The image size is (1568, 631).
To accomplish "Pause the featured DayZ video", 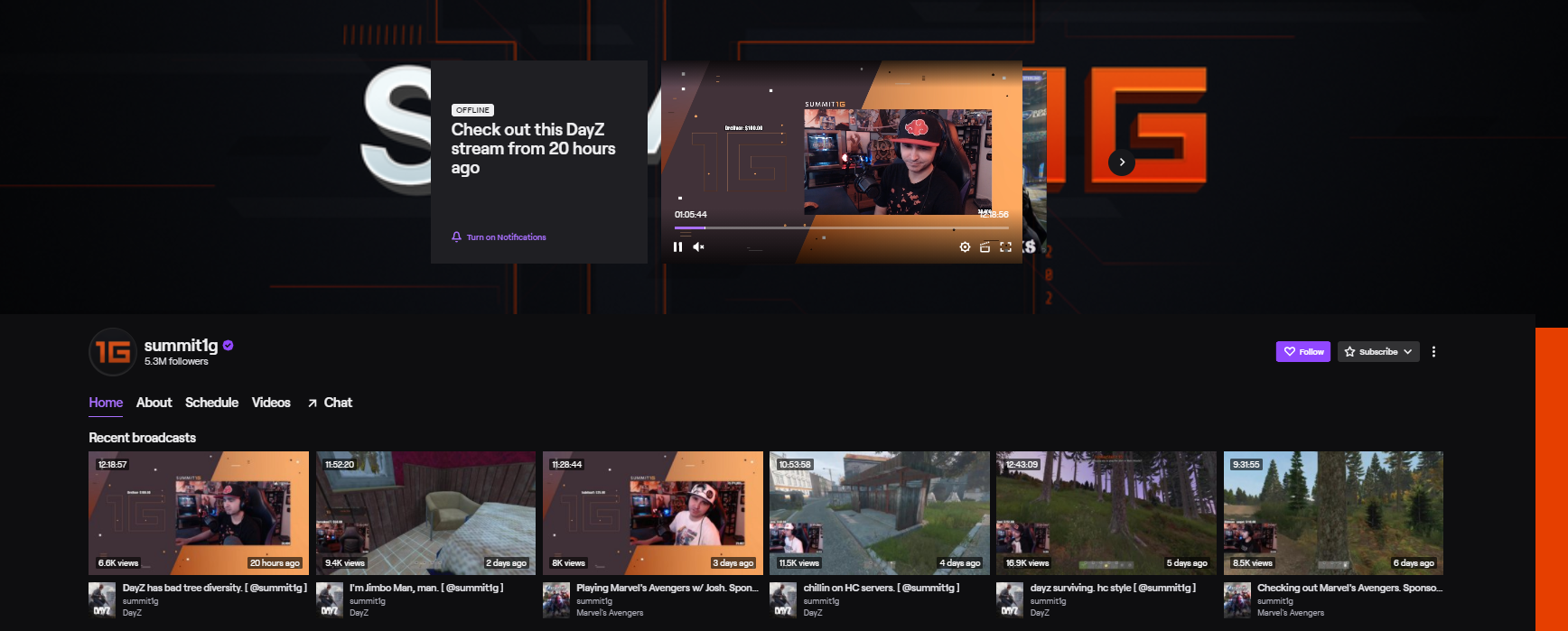I will pos(677,246).
